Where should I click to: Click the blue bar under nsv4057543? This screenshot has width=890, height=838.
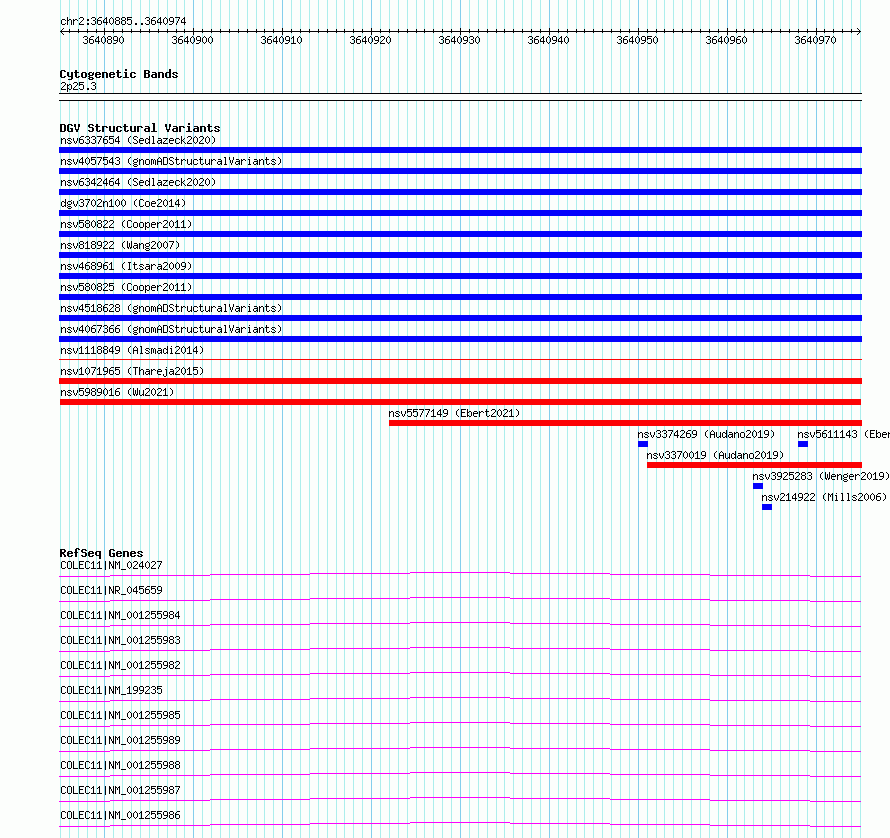(460, 171)
